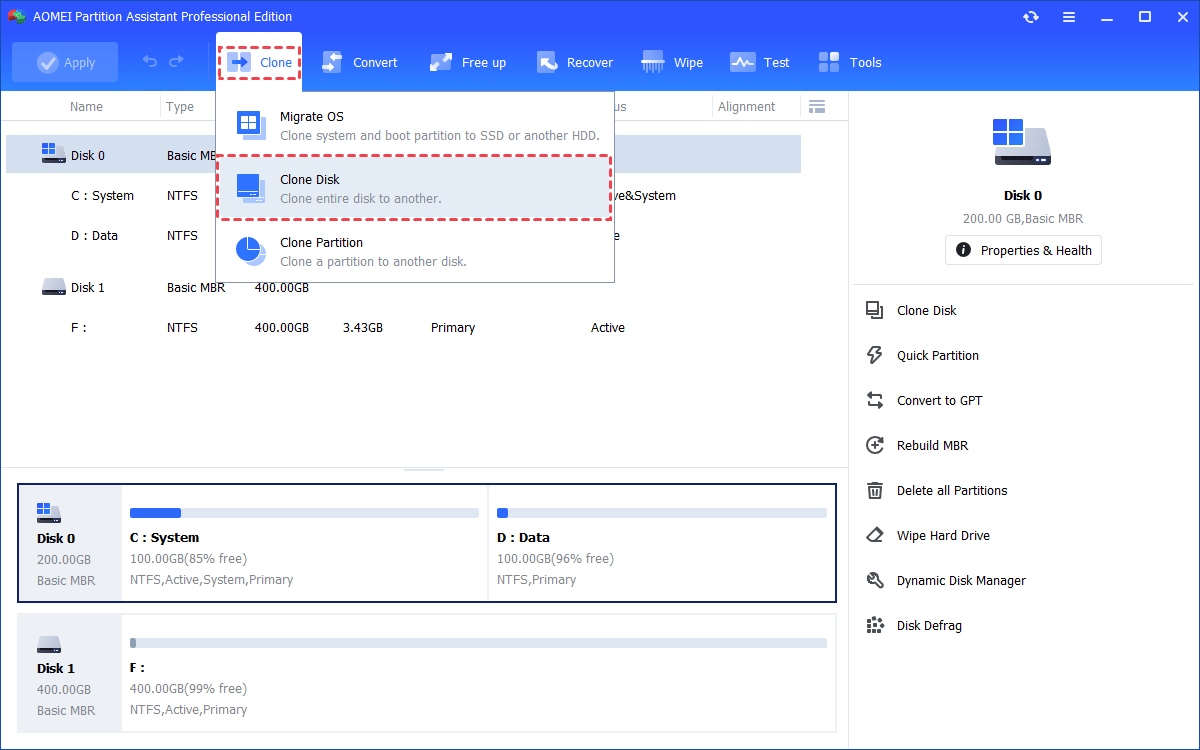This screenshot has width=1200, height=750.
Task: Click the Migrate OS windows icon
Action: pyautogui.click(x=250, y=125)
